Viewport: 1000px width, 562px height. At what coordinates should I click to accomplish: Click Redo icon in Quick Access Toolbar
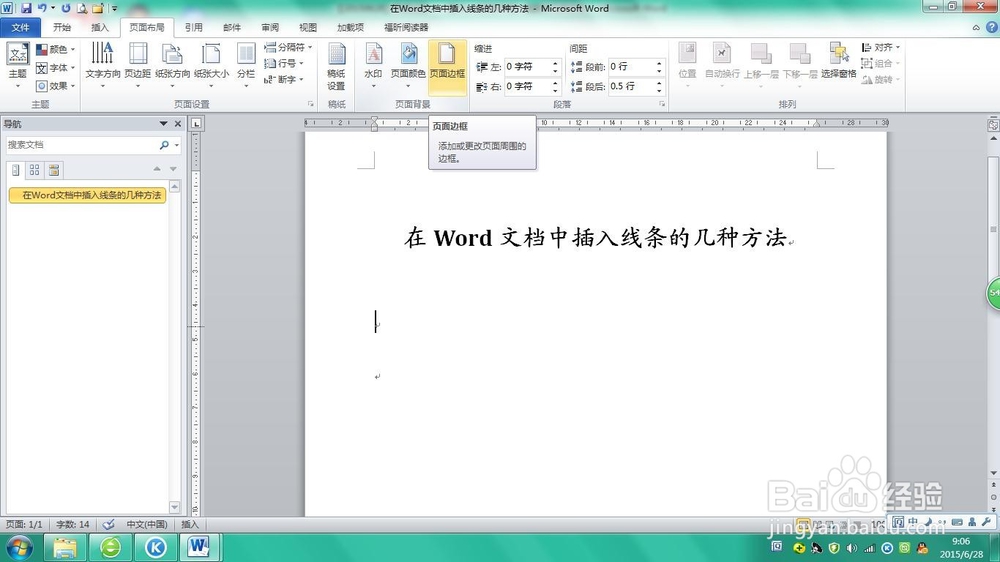point(66,8)
